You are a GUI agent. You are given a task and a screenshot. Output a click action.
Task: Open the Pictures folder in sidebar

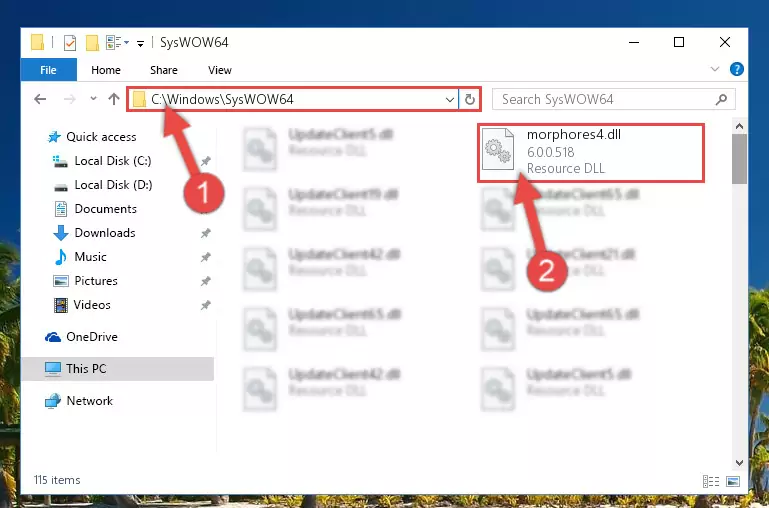click(96, 281)
